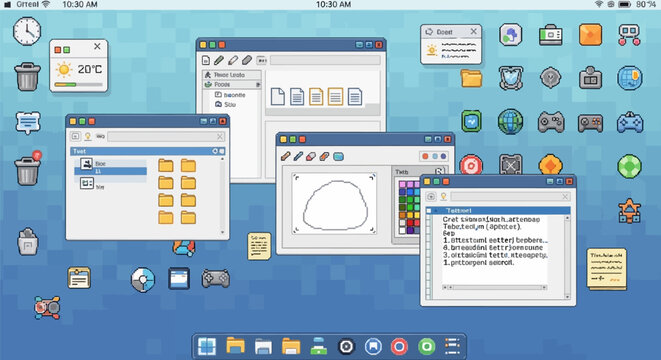Open the dark settings circle in the dock

click(346, 347)
